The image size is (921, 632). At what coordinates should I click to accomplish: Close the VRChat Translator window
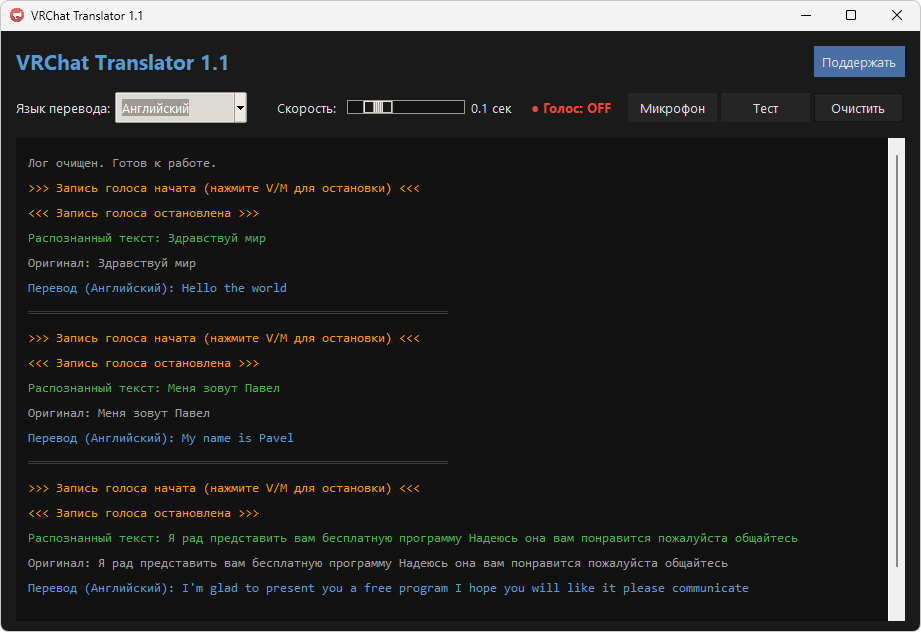[896, 15]
